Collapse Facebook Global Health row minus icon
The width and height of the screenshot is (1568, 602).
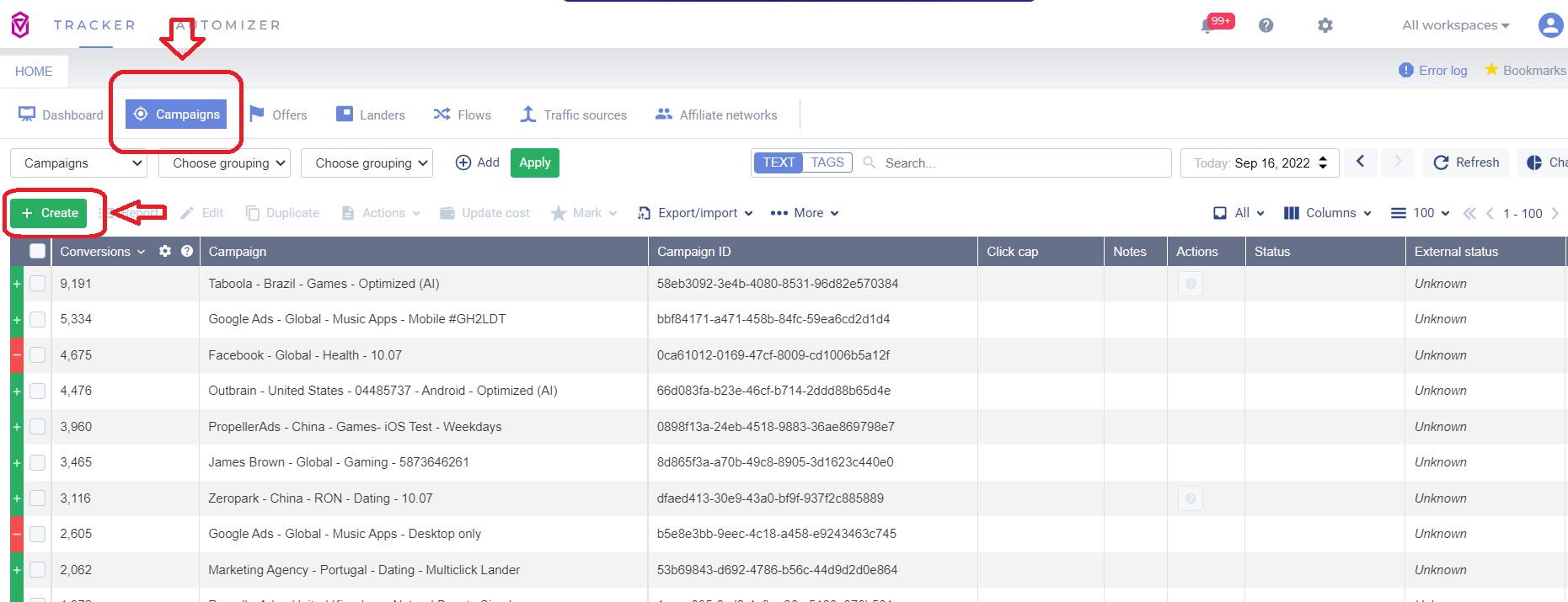pyautogui.click(x=16, y=355)
